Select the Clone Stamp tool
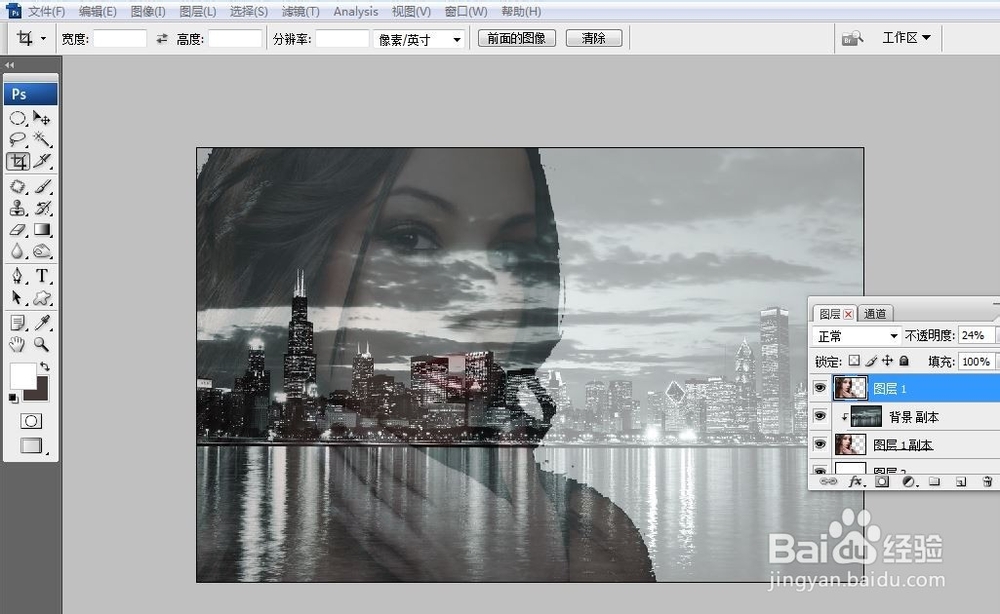 pyautogui.click(x=18, y=208)
